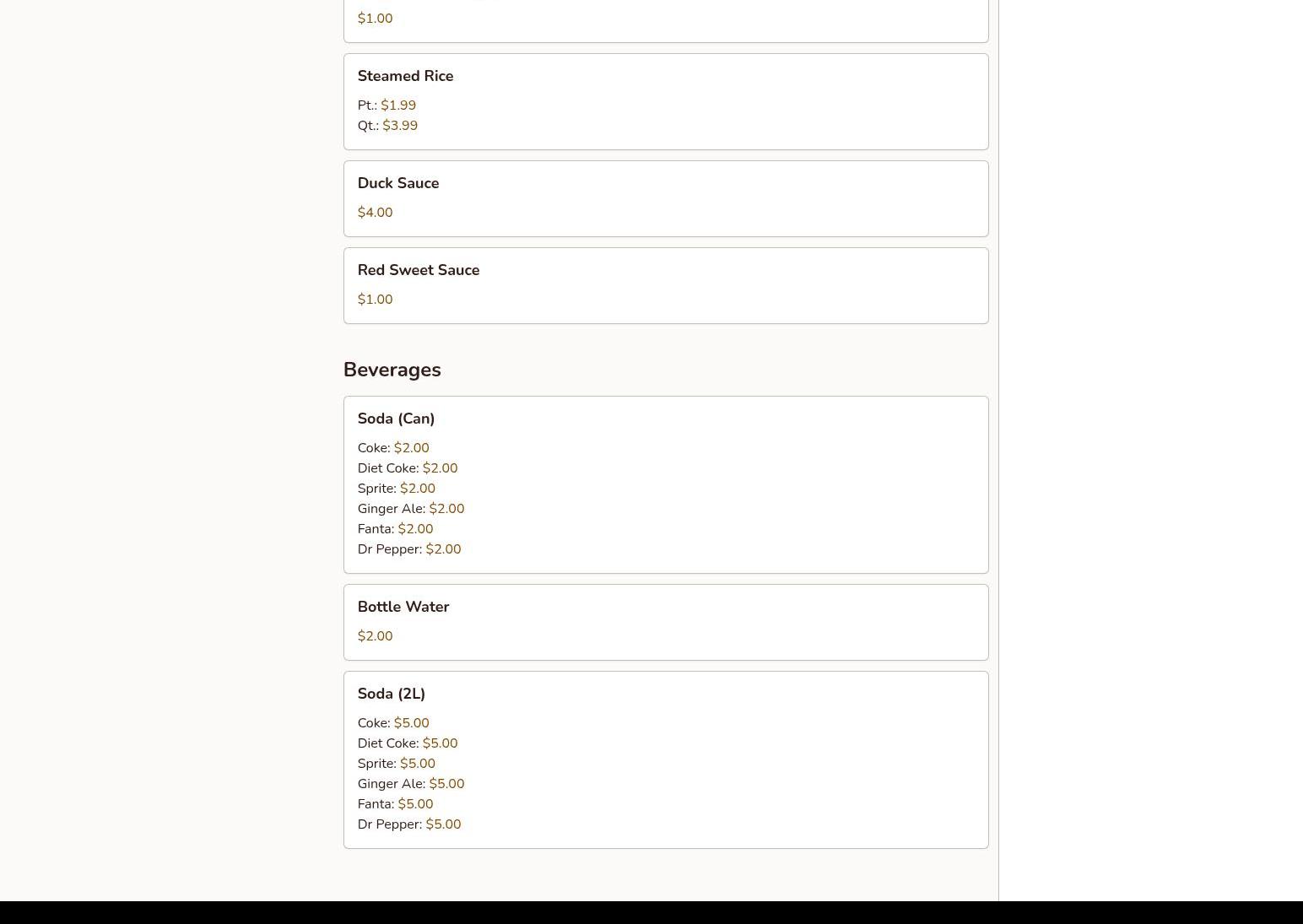
Task: Click the Beverages section heading
Action: tap(392, 370)
